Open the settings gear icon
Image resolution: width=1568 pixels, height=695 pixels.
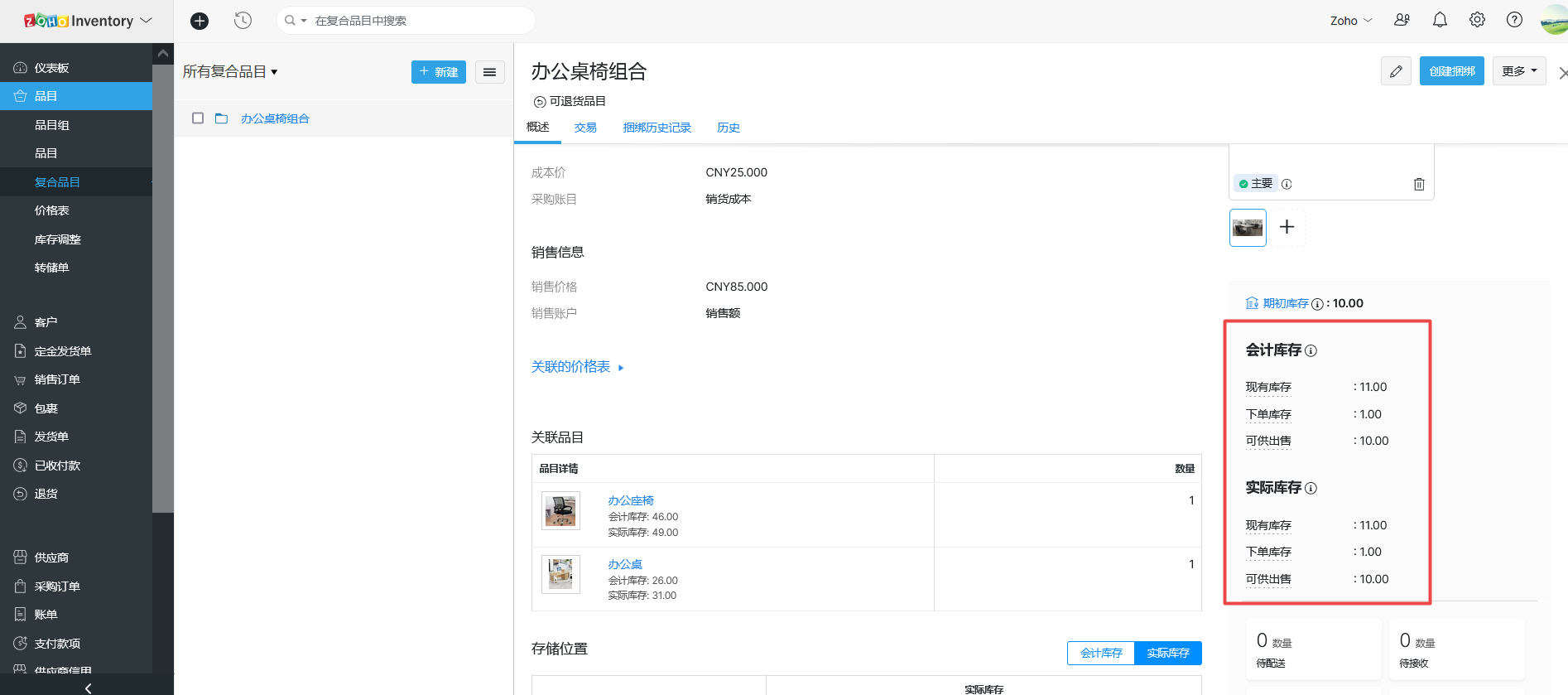1477,20
